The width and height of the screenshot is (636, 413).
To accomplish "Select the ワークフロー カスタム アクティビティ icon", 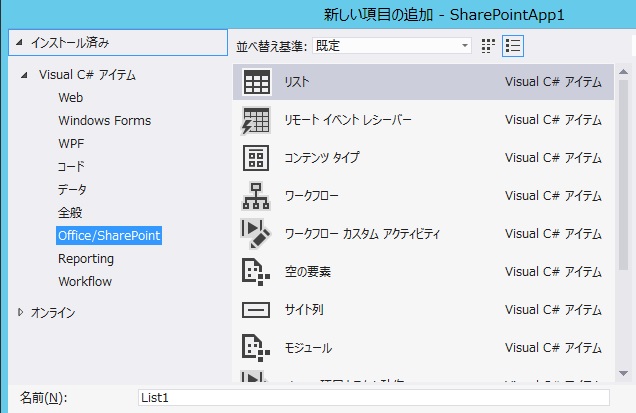I will pyautogui.click(x=256, y=234).
